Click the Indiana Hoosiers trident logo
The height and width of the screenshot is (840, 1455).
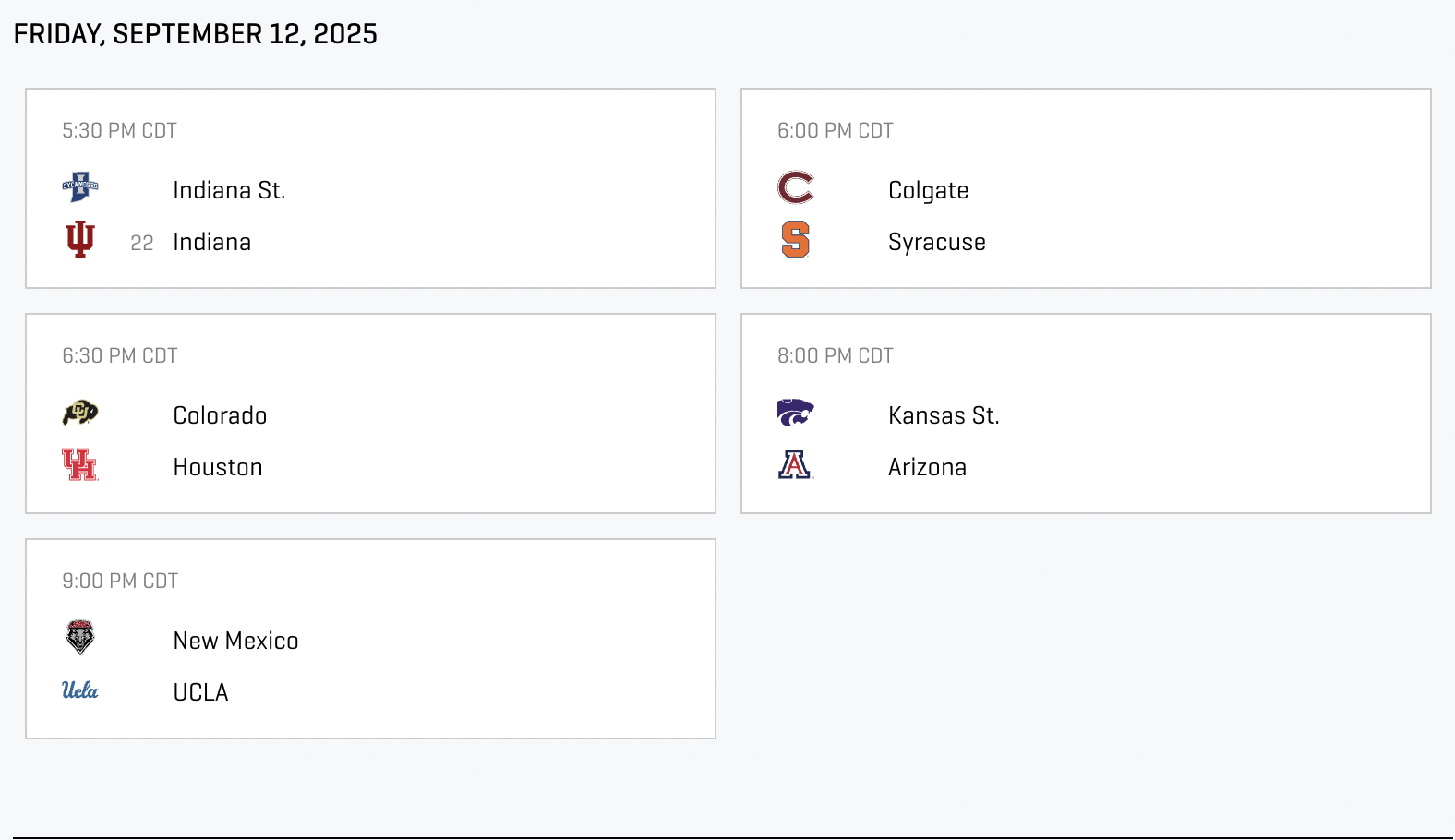pyautogui.click(x=80, y=239)
